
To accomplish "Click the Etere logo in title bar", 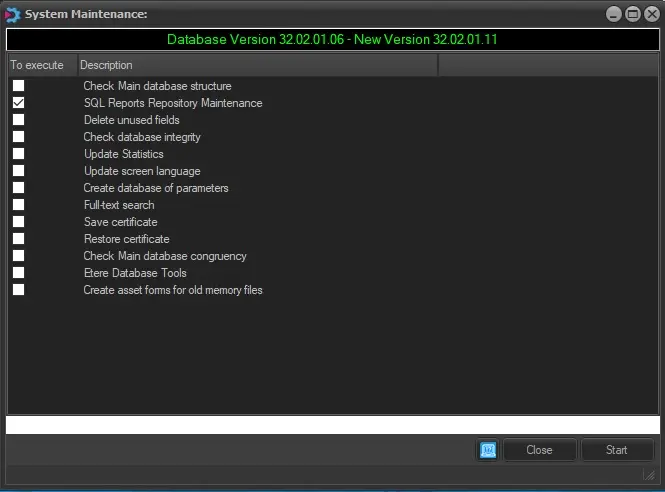I will coord(13,14).
